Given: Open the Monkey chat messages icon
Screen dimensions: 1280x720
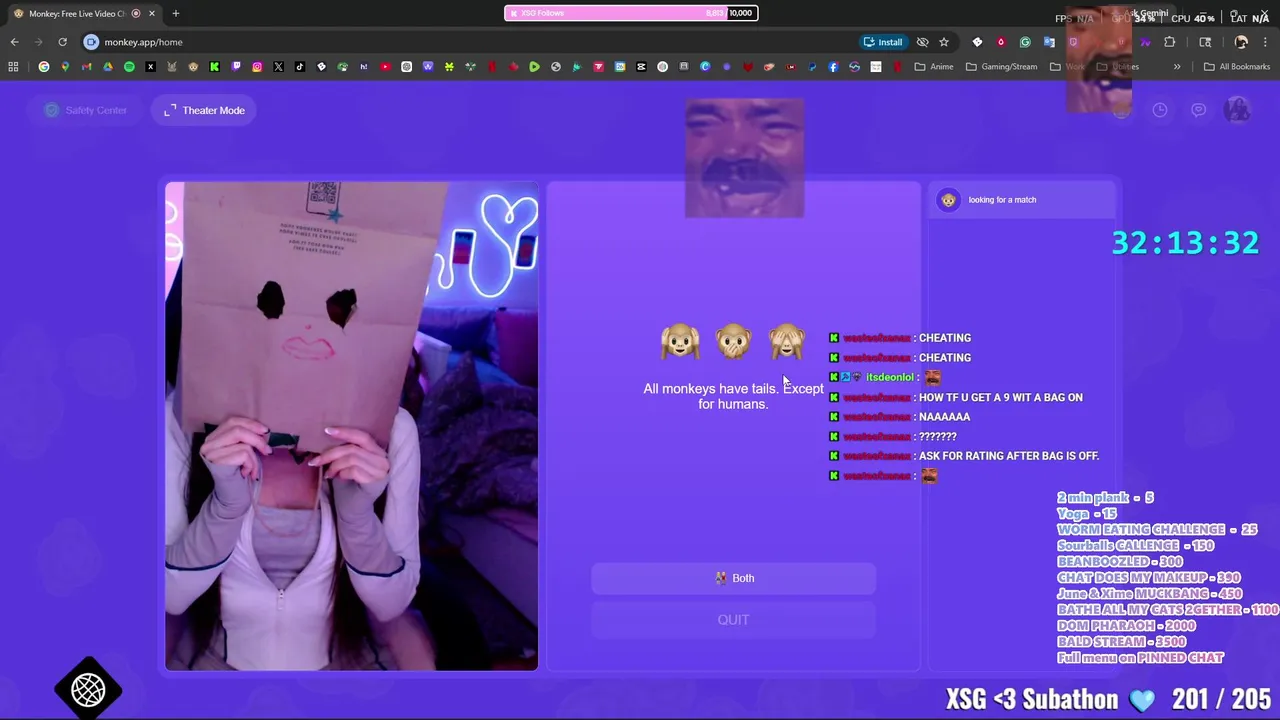Looking at the screenshot, I should click(x=1198, y=110).
